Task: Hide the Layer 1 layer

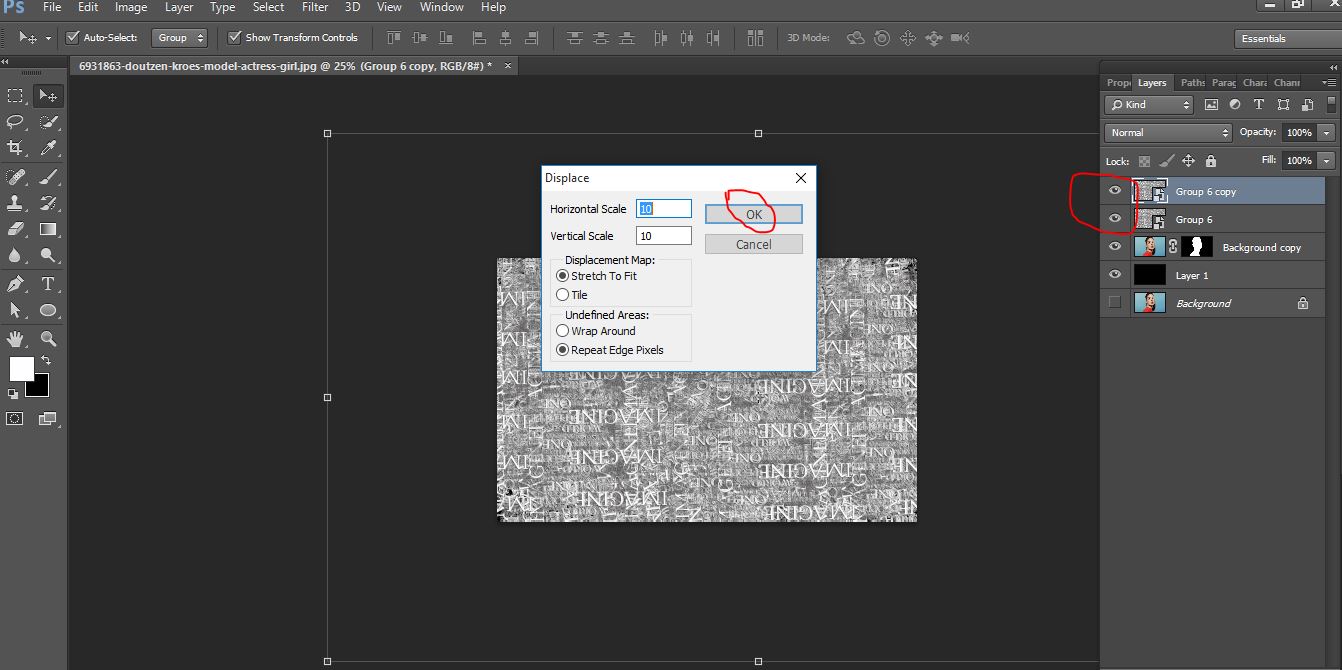Action: [x=1114, y=274]
